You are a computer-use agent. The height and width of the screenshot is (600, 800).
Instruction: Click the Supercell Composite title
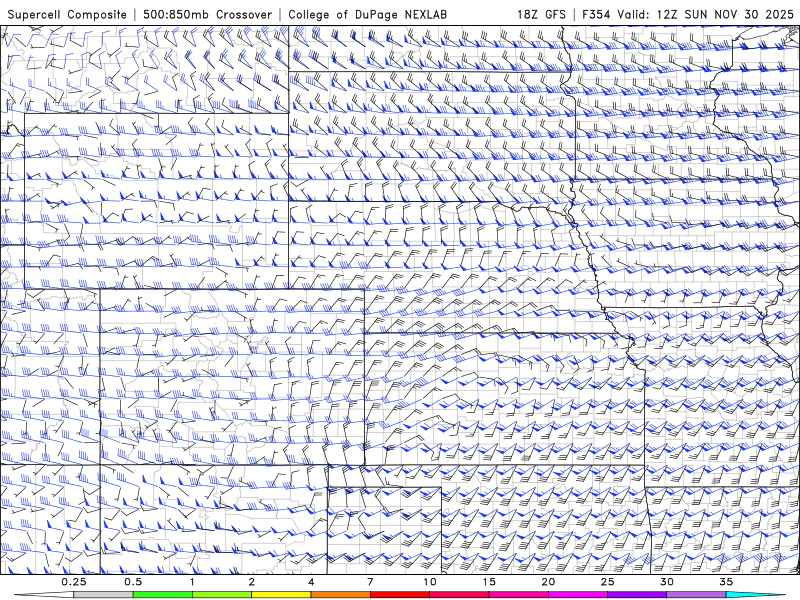coord(67,14)
